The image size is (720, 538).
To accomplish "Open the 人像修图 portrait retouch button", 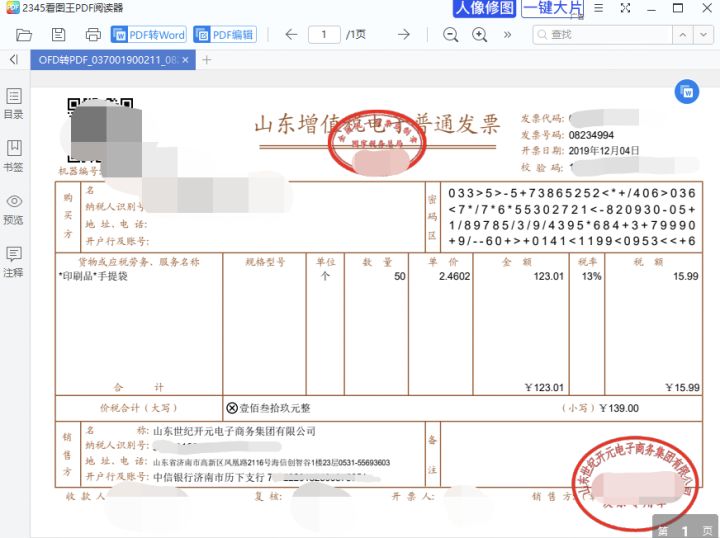I will click(x=485, y=8).
